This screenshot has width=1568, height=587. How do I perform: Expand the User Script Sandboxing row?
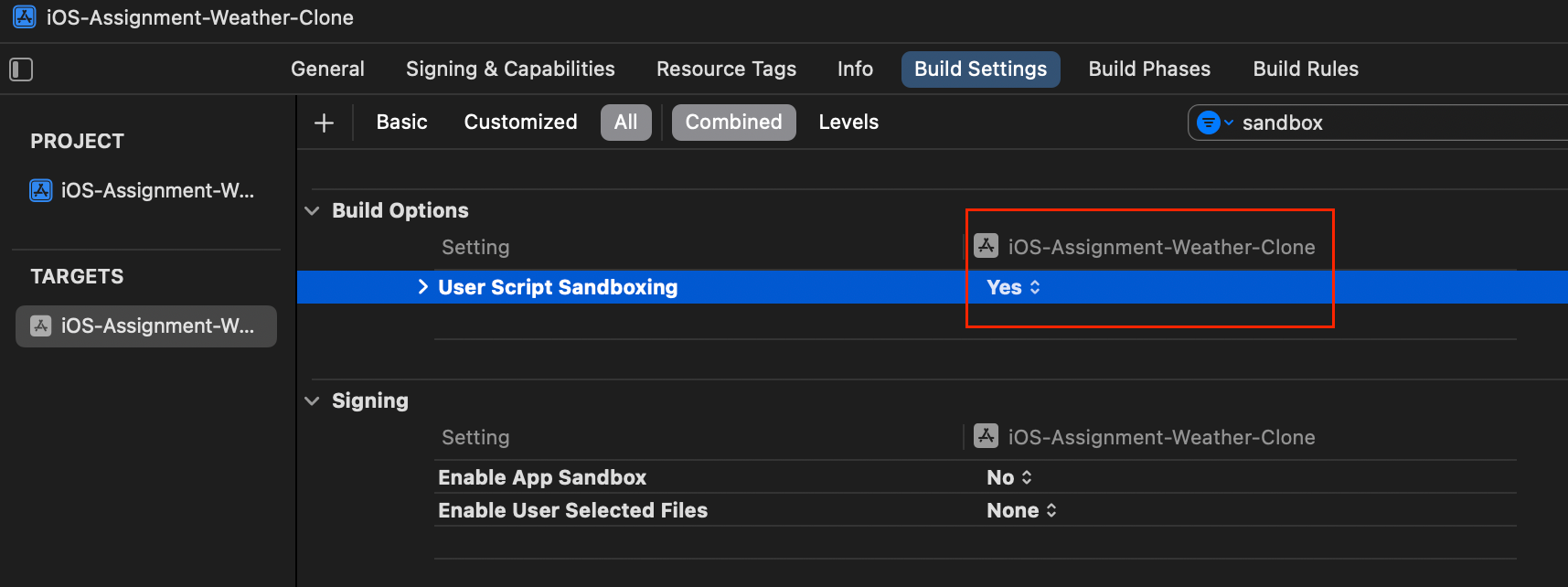(x=422, y=287)
